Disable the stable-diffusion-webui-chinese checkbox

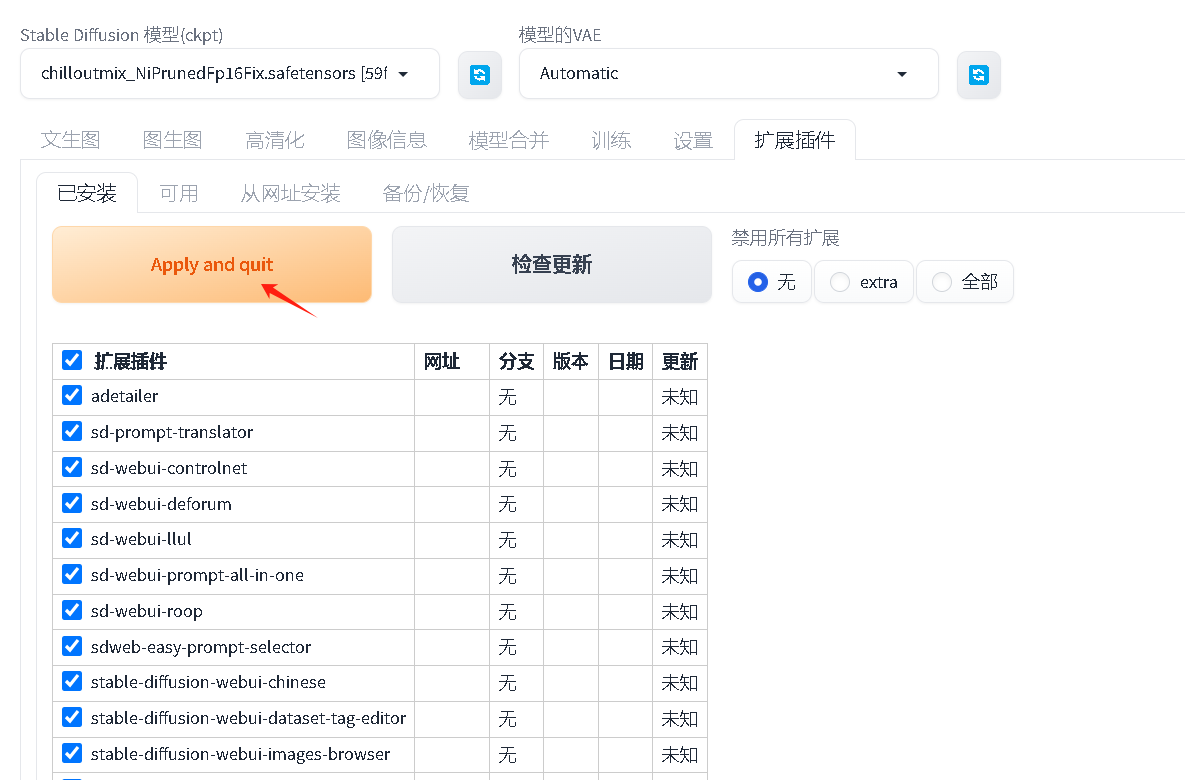[x=72, y=682]
